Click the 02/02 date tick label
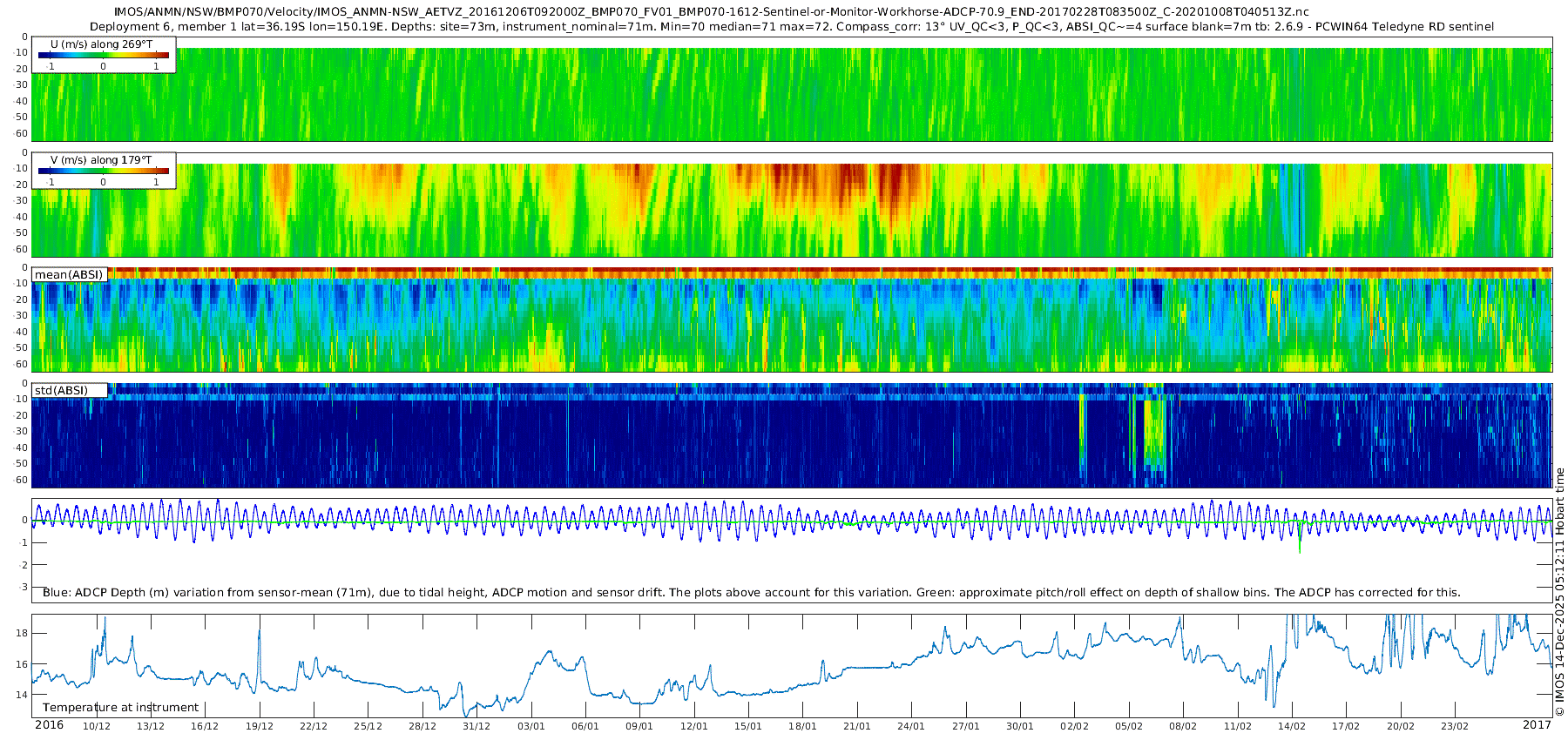Screen dimensions: 1568x740 tap(1074, 726)
